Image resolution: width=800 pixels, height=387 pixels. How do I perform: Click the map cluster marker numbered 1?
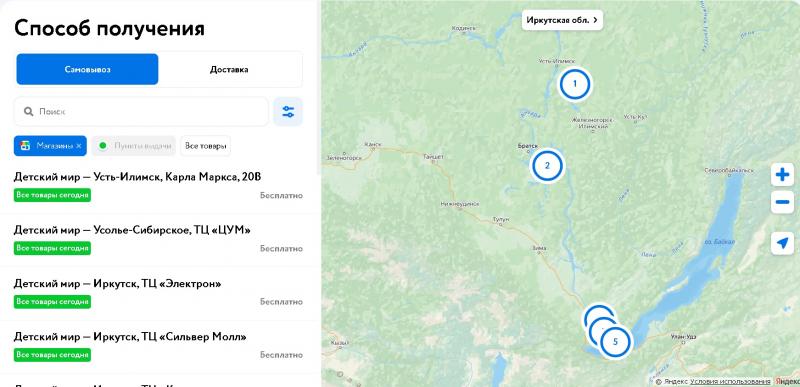click(x=575, y=84)
